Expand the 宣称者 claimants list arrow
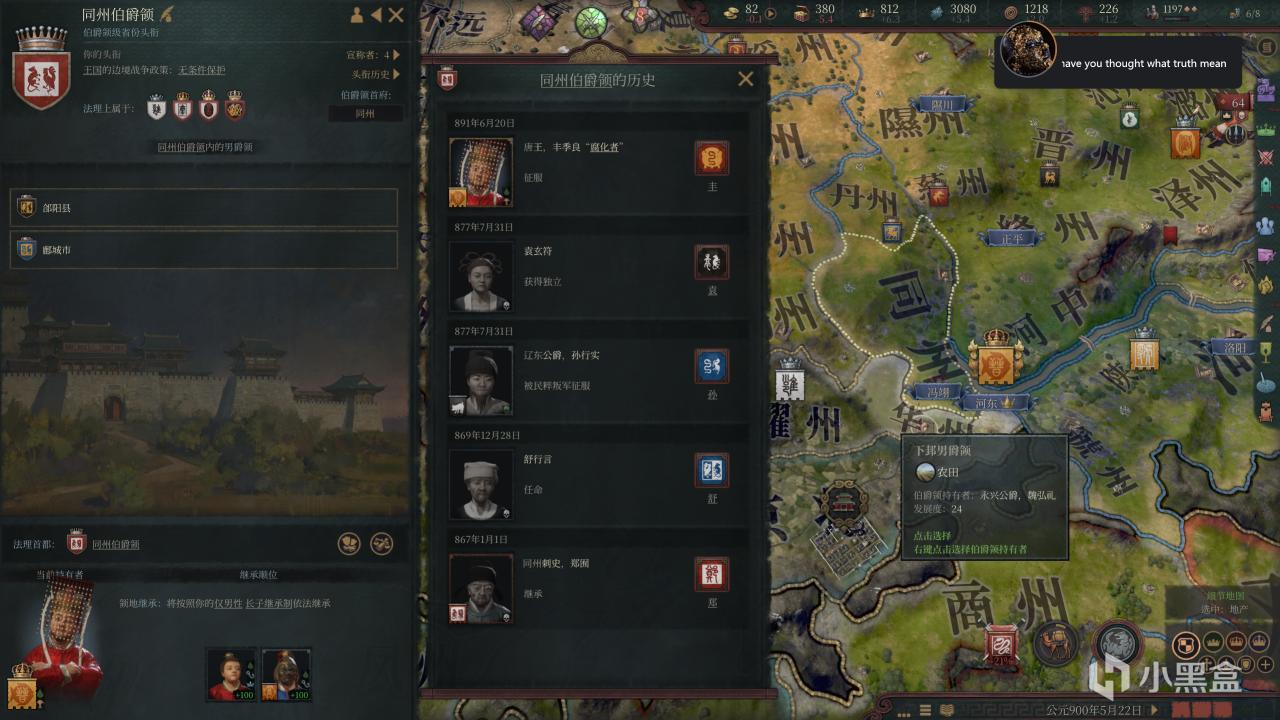1280x720 pixels. (x=397, y=55)
